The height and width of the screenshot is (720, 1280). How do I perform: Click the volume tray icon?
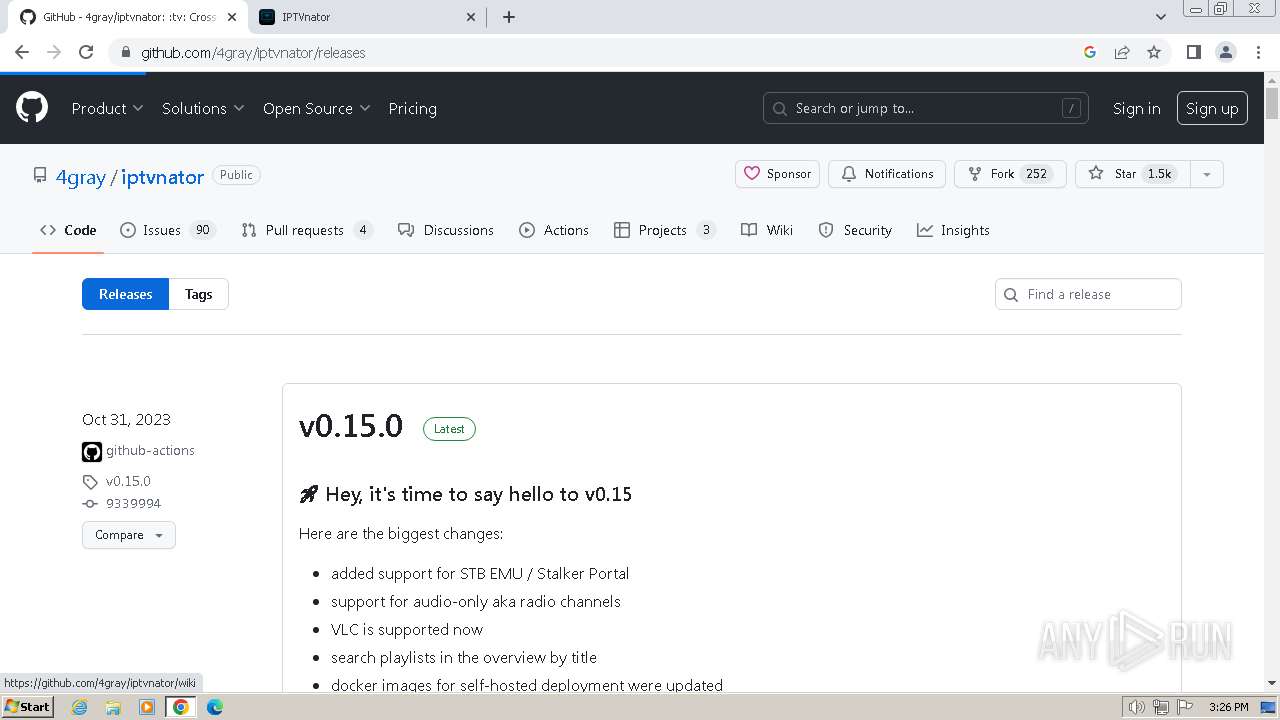1137,707
